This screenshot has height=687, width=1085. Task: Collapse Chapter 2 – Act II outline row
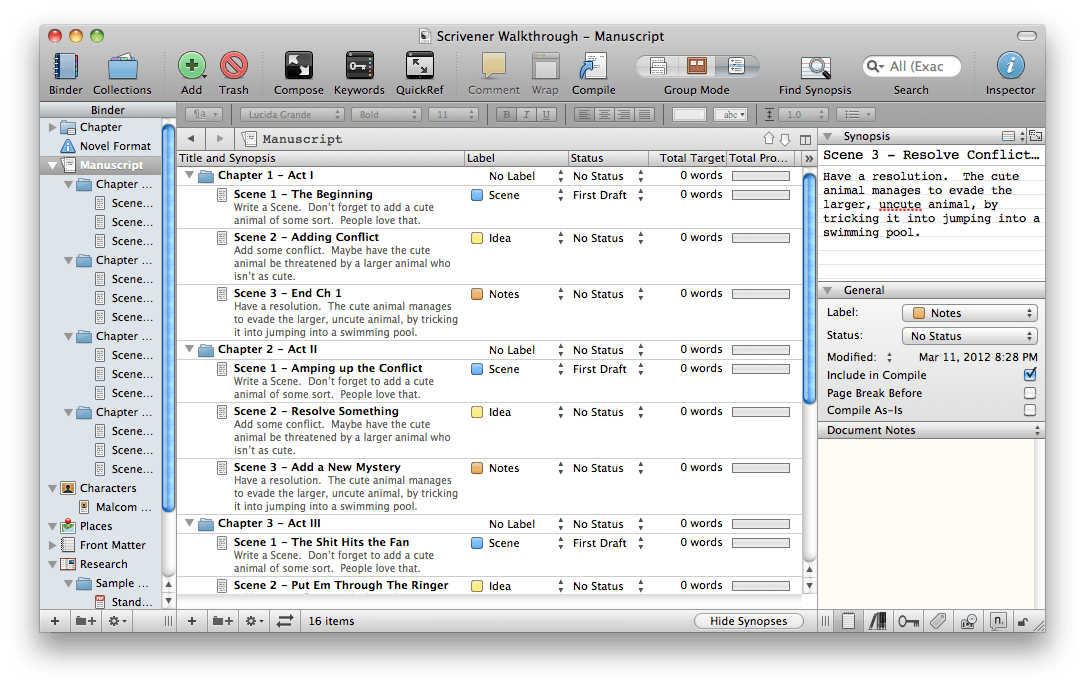pos(189,349)
